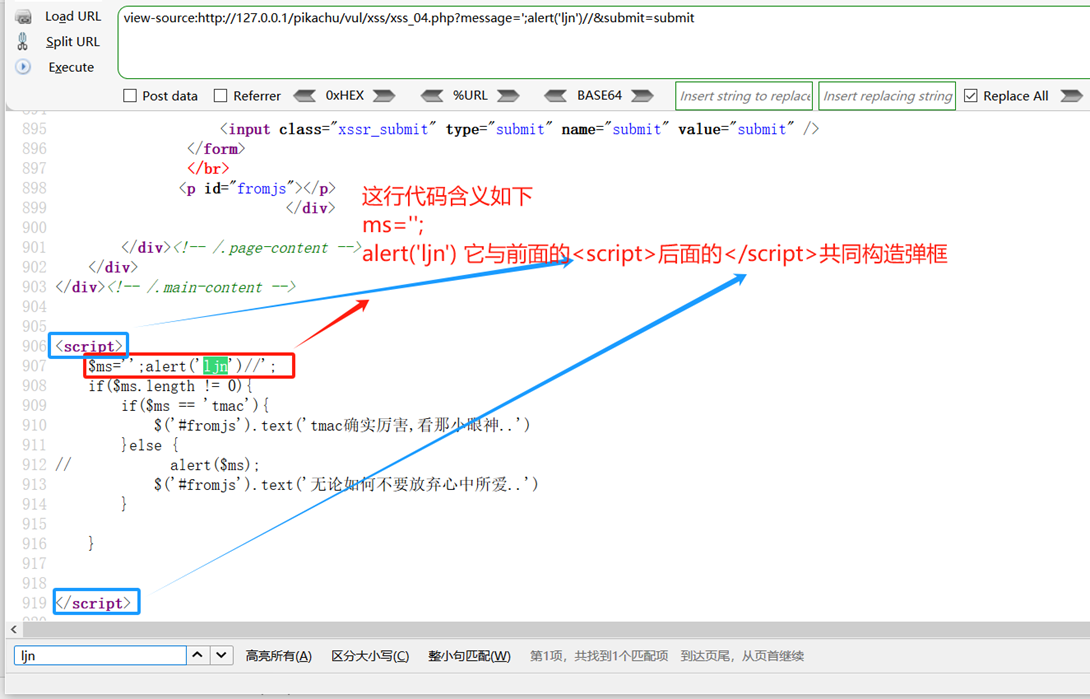Viewport: 1090px width, 699px height.
Task: Click the Split URL button label
Action: click(72, 42)
